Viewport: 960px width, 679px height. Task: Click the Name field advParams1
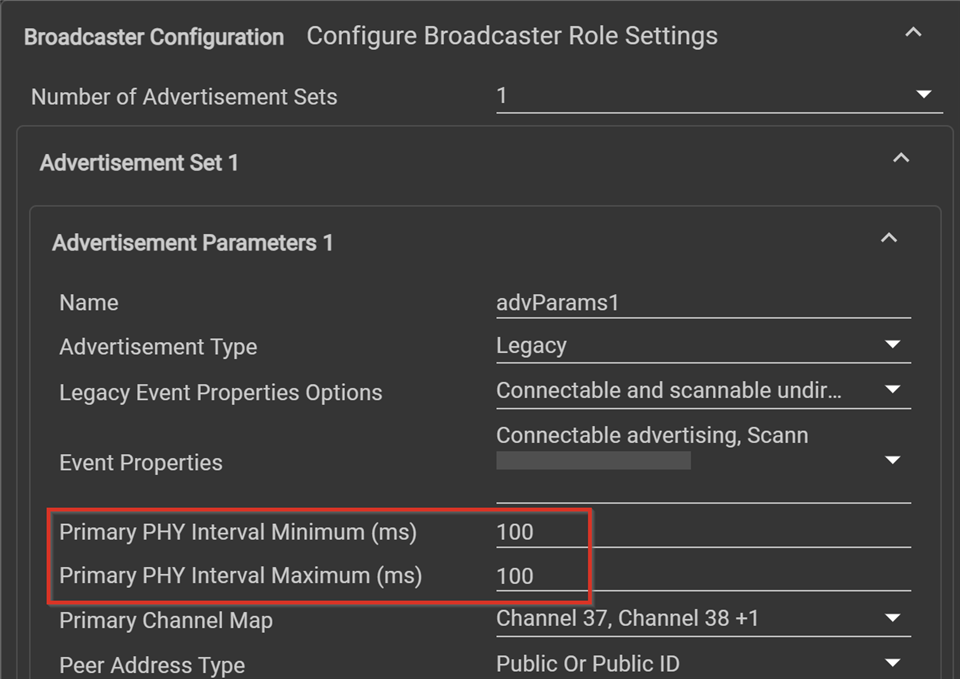(x=703, y=302)
